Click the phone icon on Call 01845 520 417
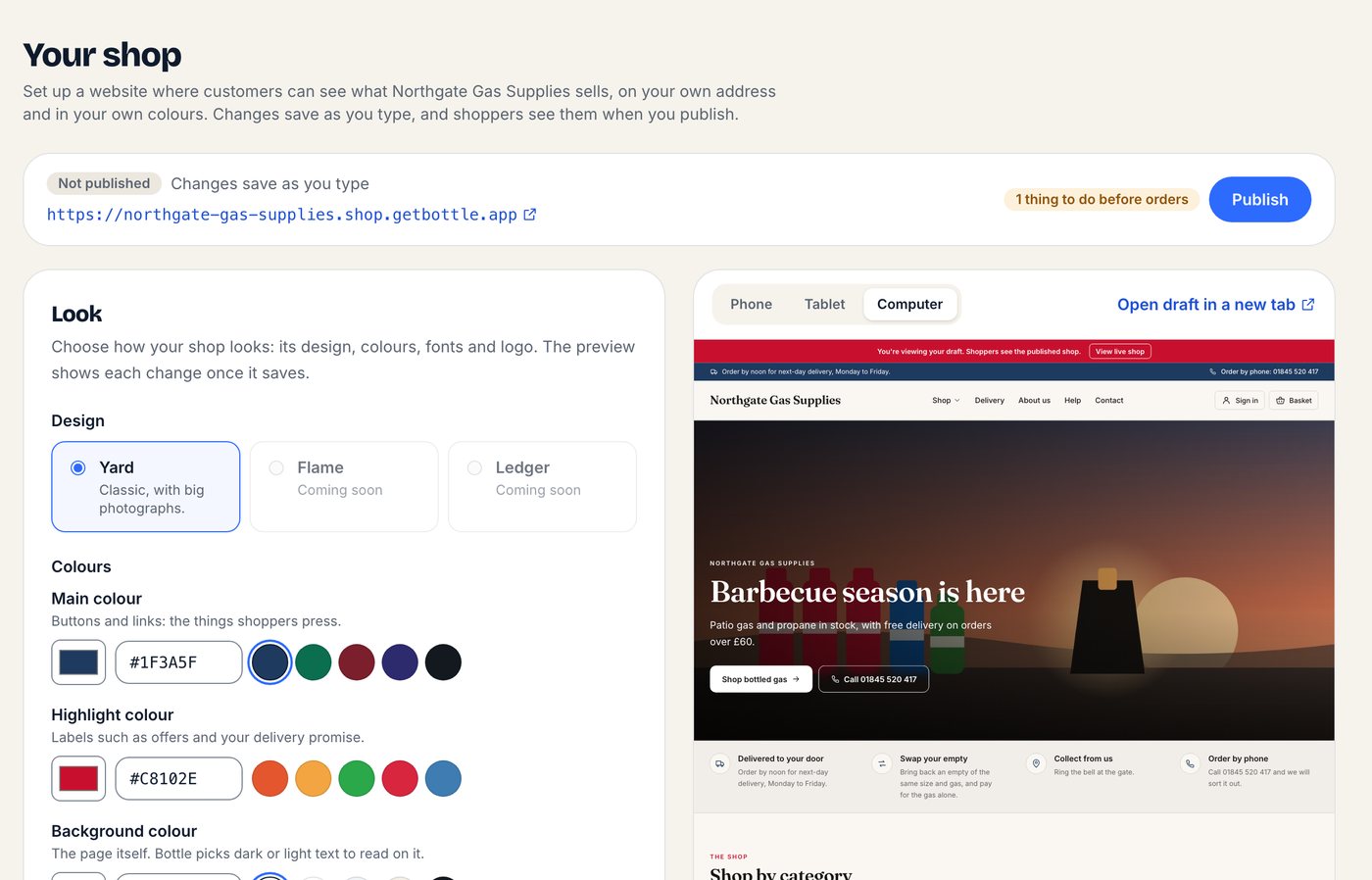Screen dimensions: 1372x880 835,679
